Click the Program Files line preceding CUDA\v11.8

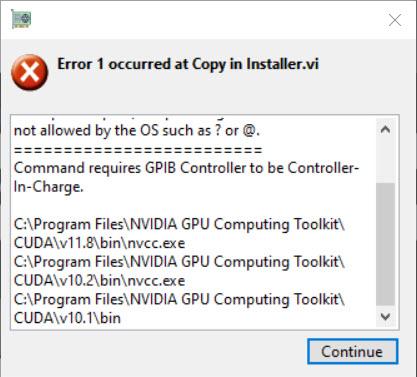(x=179, y=224)
